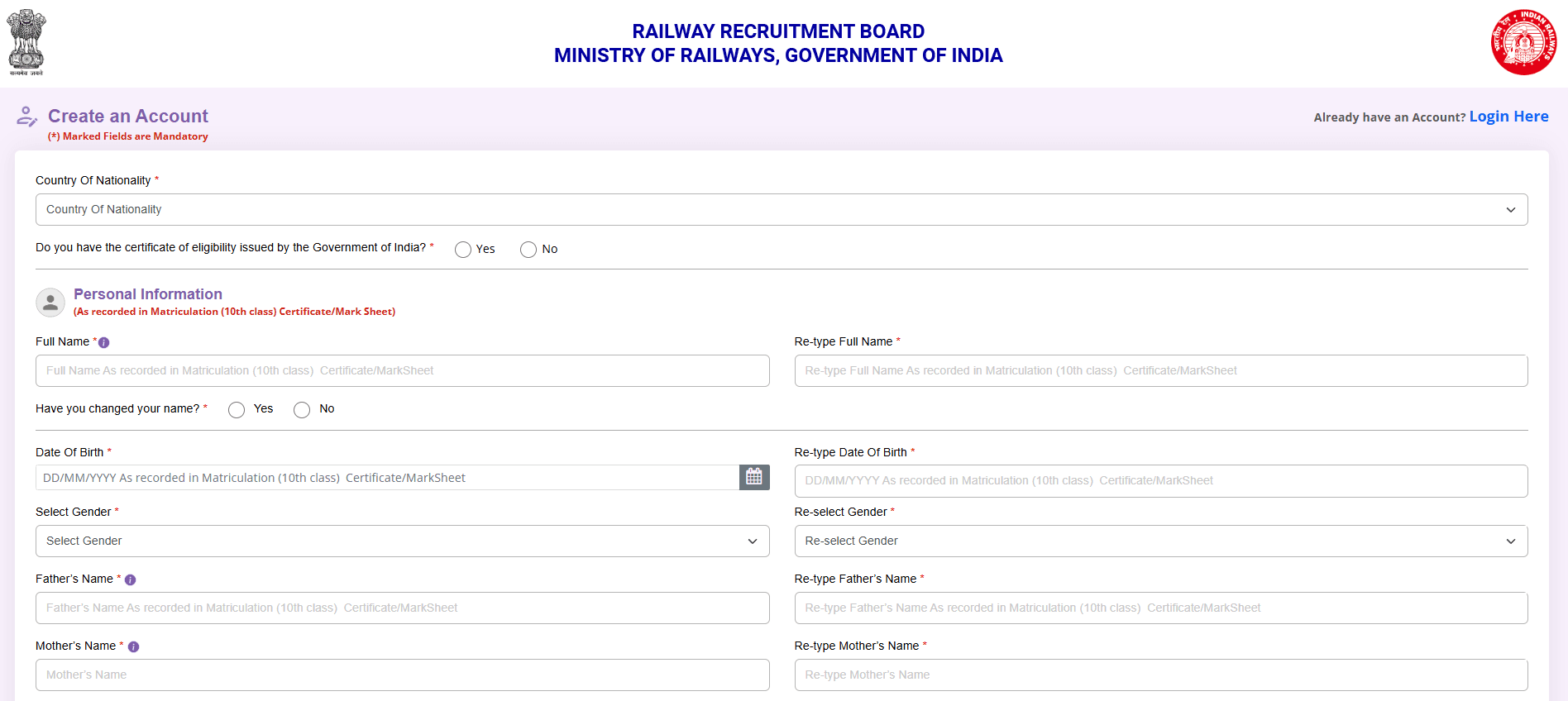
Task: Choose Yes for changed your name
Action: [237, 410]
